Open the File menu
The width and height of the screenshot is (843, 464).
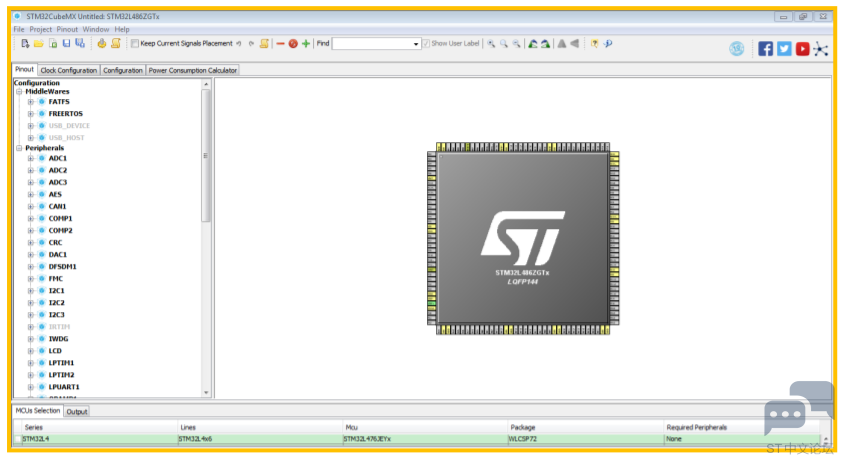pyautogui.click(x=19, y=30)
